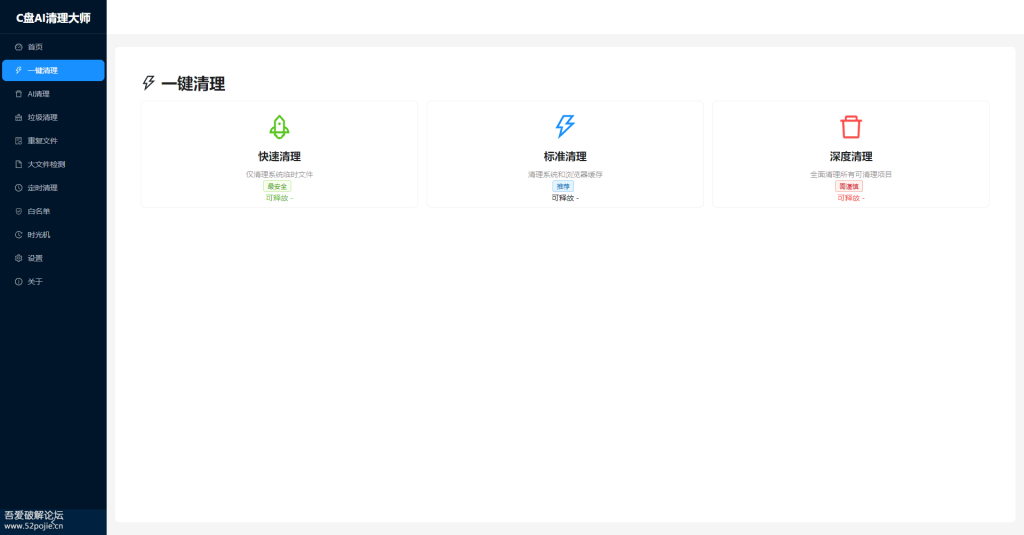Click the C盘AI清理大师 app title

53,17
